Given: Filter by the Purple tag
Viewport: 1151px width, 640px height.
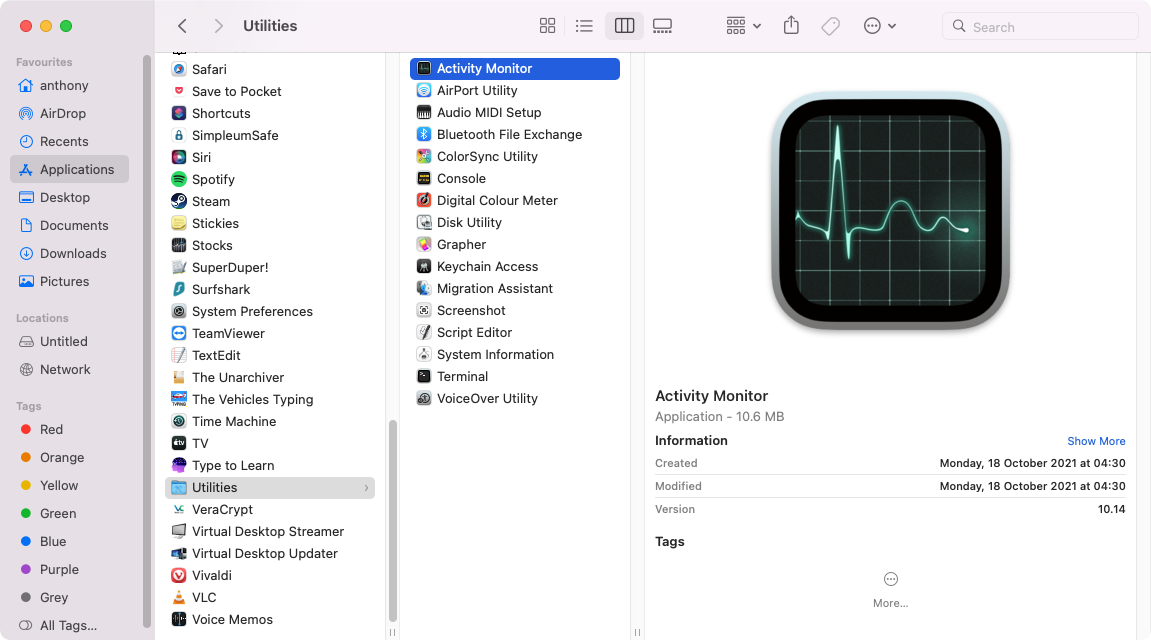Looking at the screenshot, I should (70, 569).
